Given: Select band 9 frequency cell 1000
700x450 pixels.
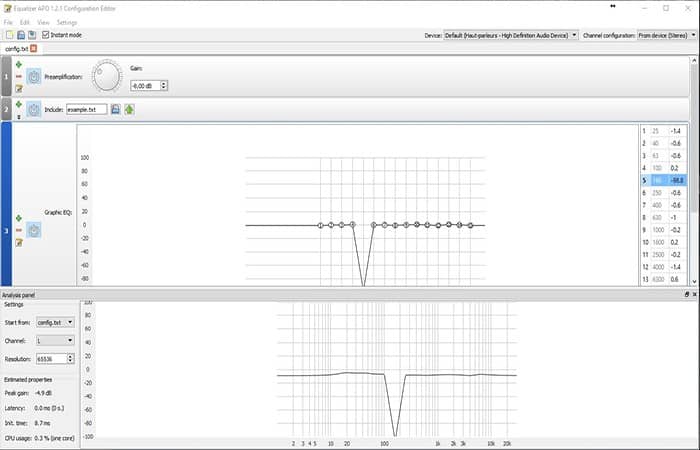Looking at the screenshot, I should pyautogui.click(x=659, y=230).
